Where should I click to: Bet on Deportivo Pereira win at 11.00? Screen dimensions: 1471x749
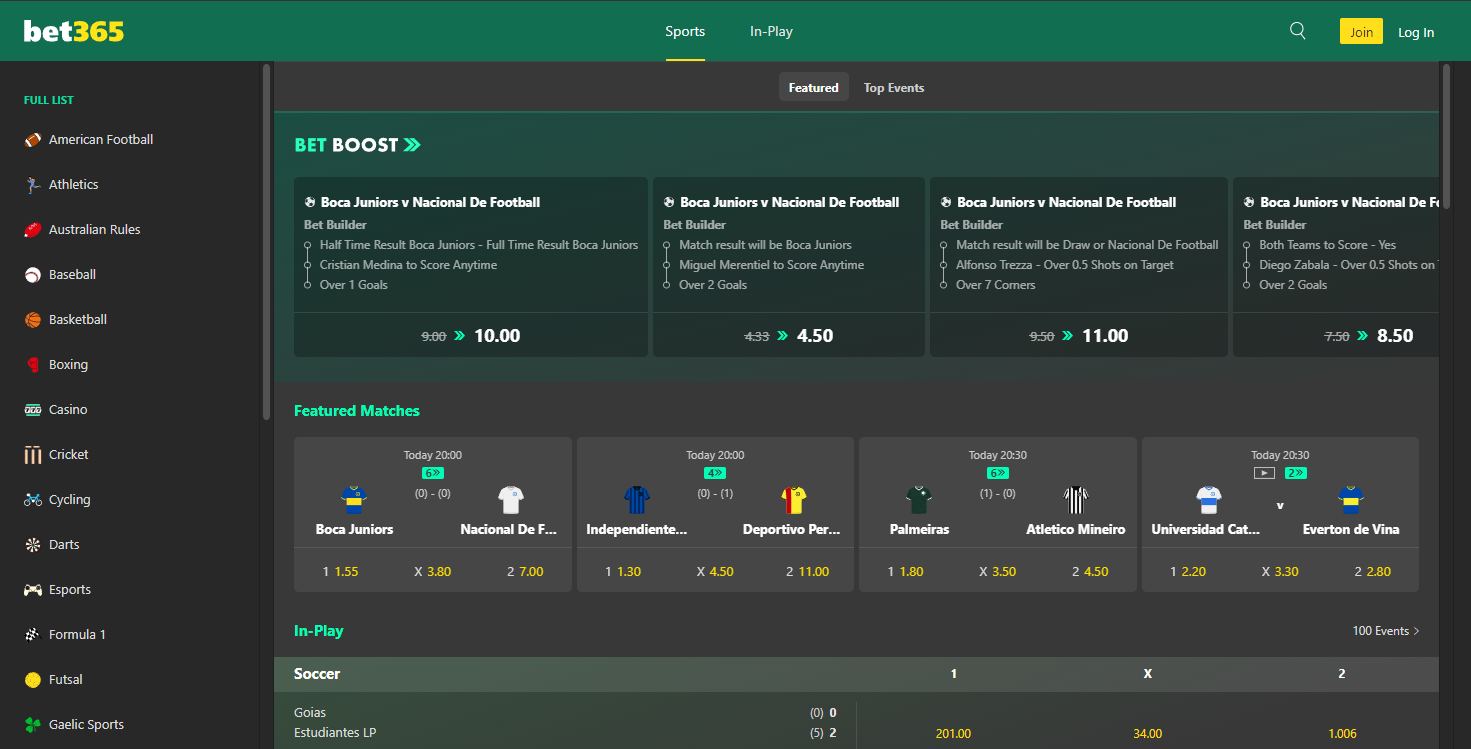point(808,572)
